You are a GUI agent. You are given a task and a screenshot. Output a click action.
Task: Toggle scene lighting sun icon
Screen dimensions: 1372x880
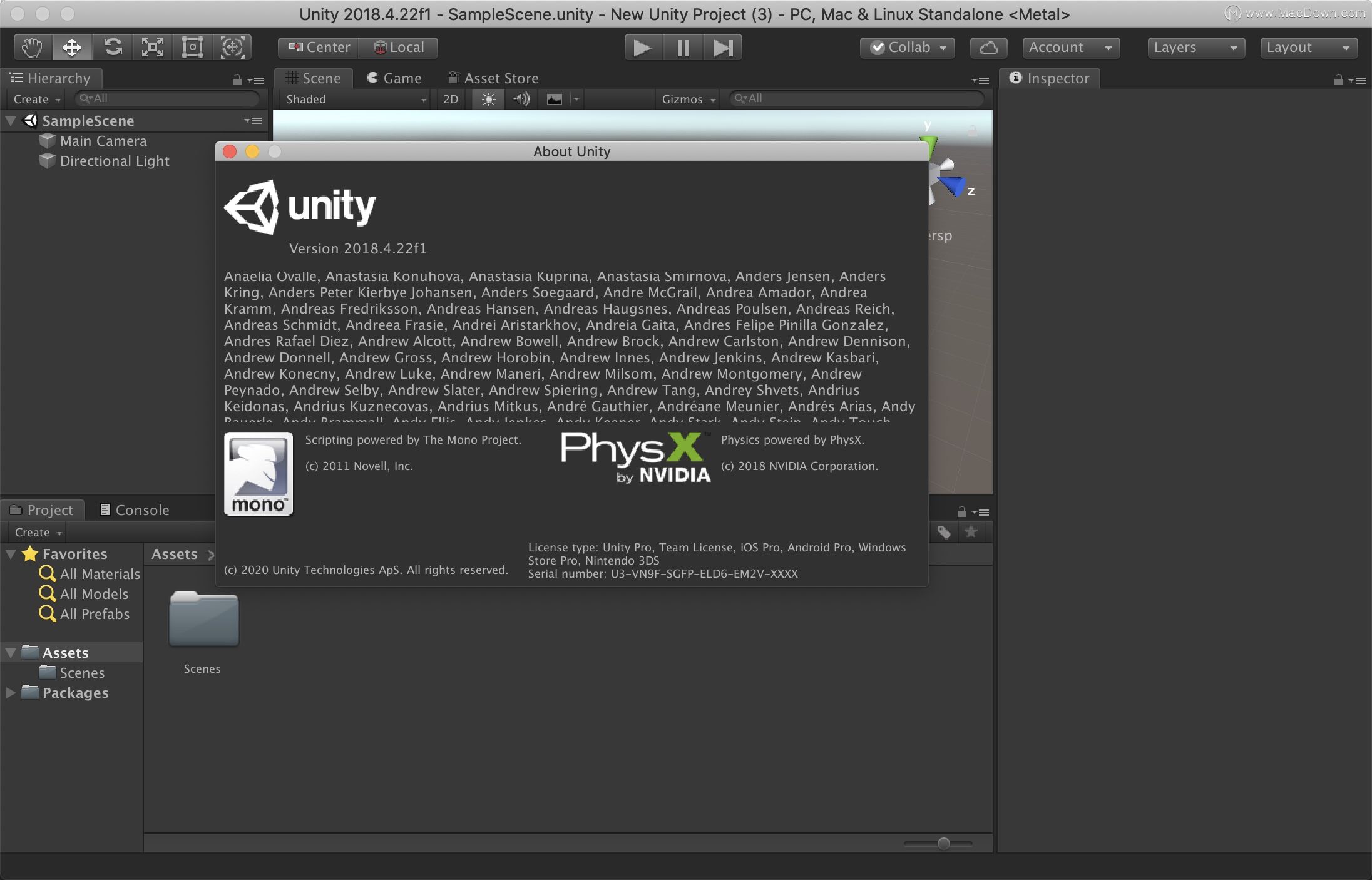tap(488, 99)
